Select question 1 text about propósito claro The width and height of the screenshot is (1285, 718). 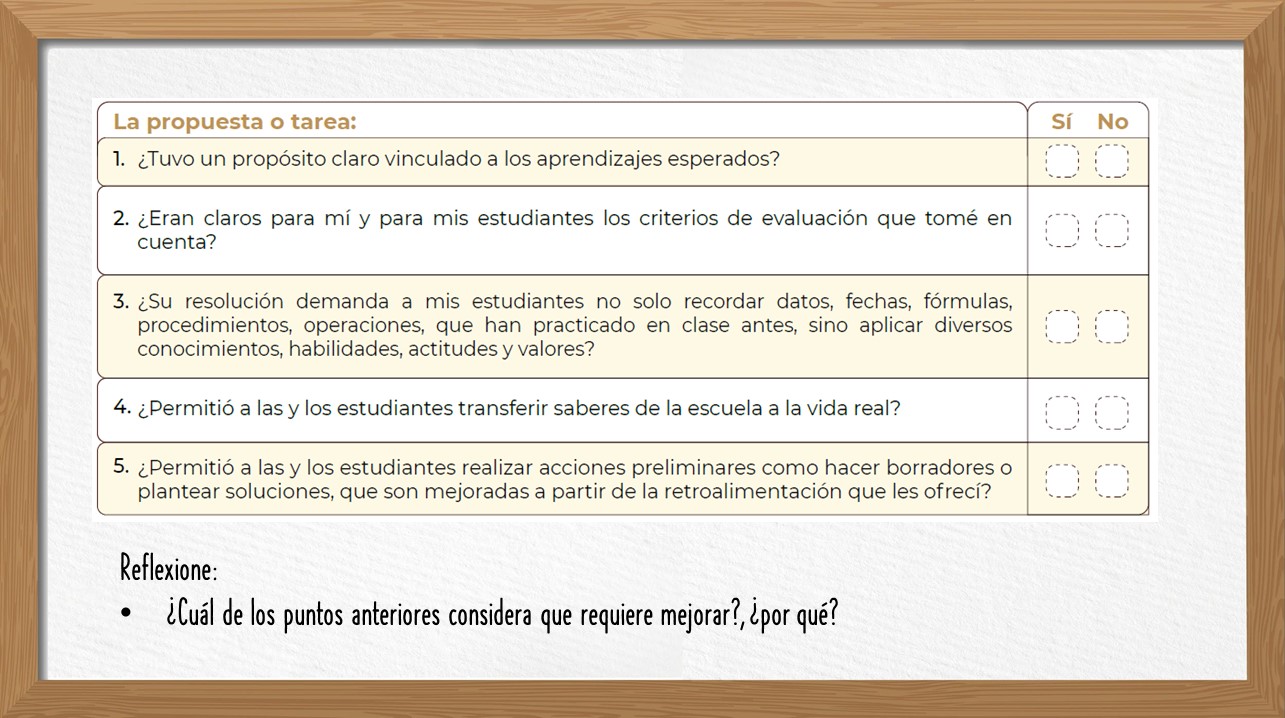pyautogui.click(x=458, y=159)
